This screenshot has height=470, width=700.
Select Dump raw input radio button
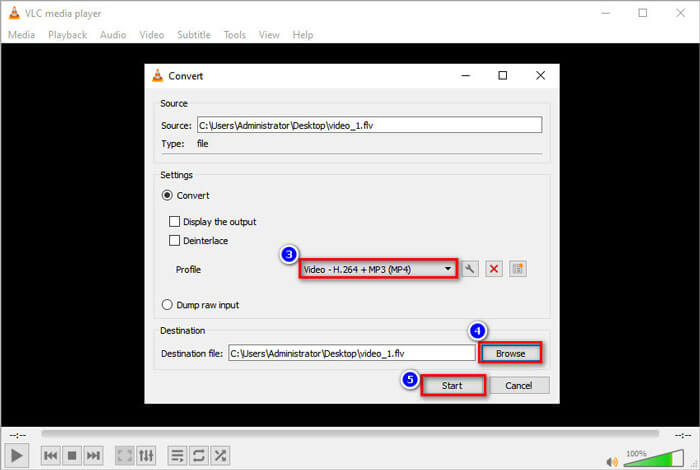point(167,305)
